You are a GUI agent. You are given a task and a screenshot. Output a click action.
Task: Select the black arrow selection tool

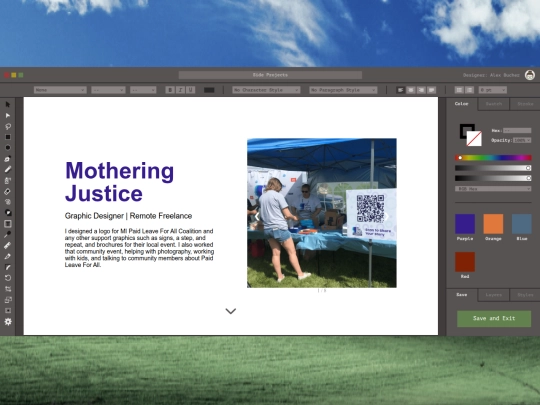pyautogui.click(x=8, y=104)
